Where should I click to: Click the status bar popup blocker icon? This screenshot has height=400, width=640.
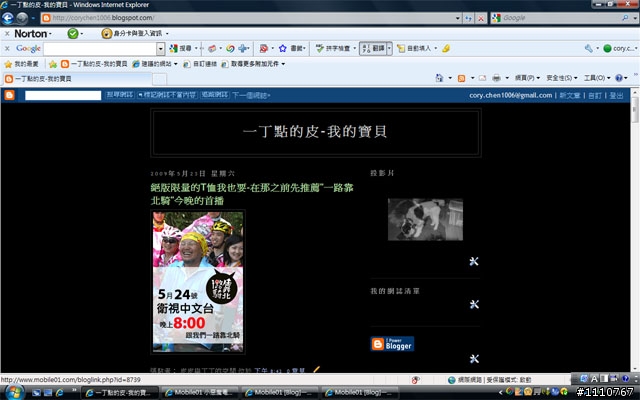415,380
